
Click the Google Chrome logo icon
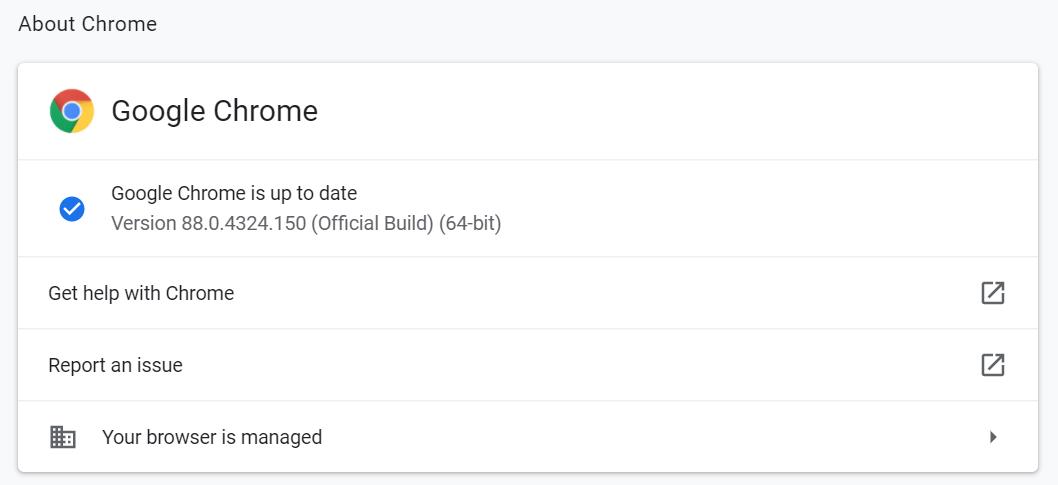pyautogui.click(x=72, y=111)
